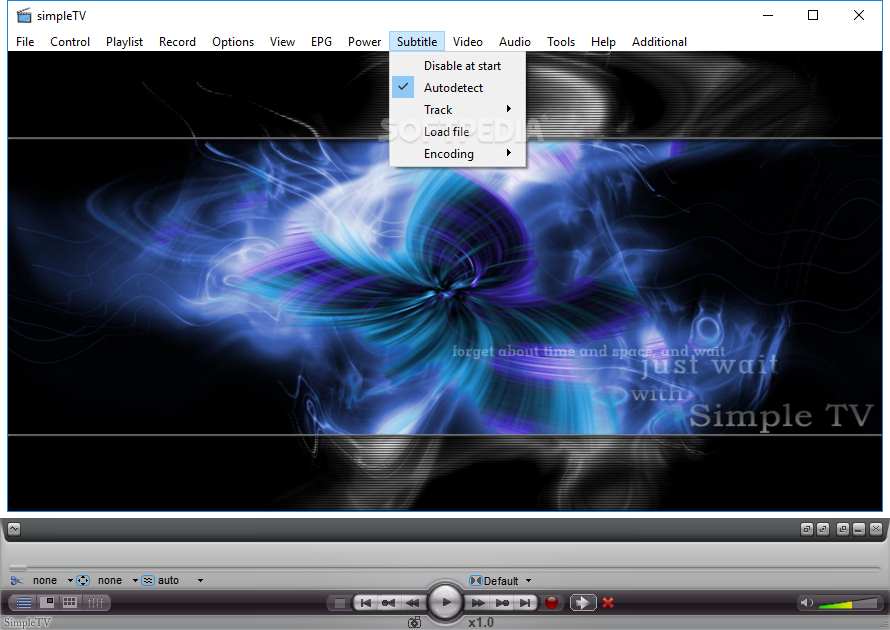Viewport: 890px width, 630px height.
Task: Jump to previous channel button
Action: tap(366, 603)
